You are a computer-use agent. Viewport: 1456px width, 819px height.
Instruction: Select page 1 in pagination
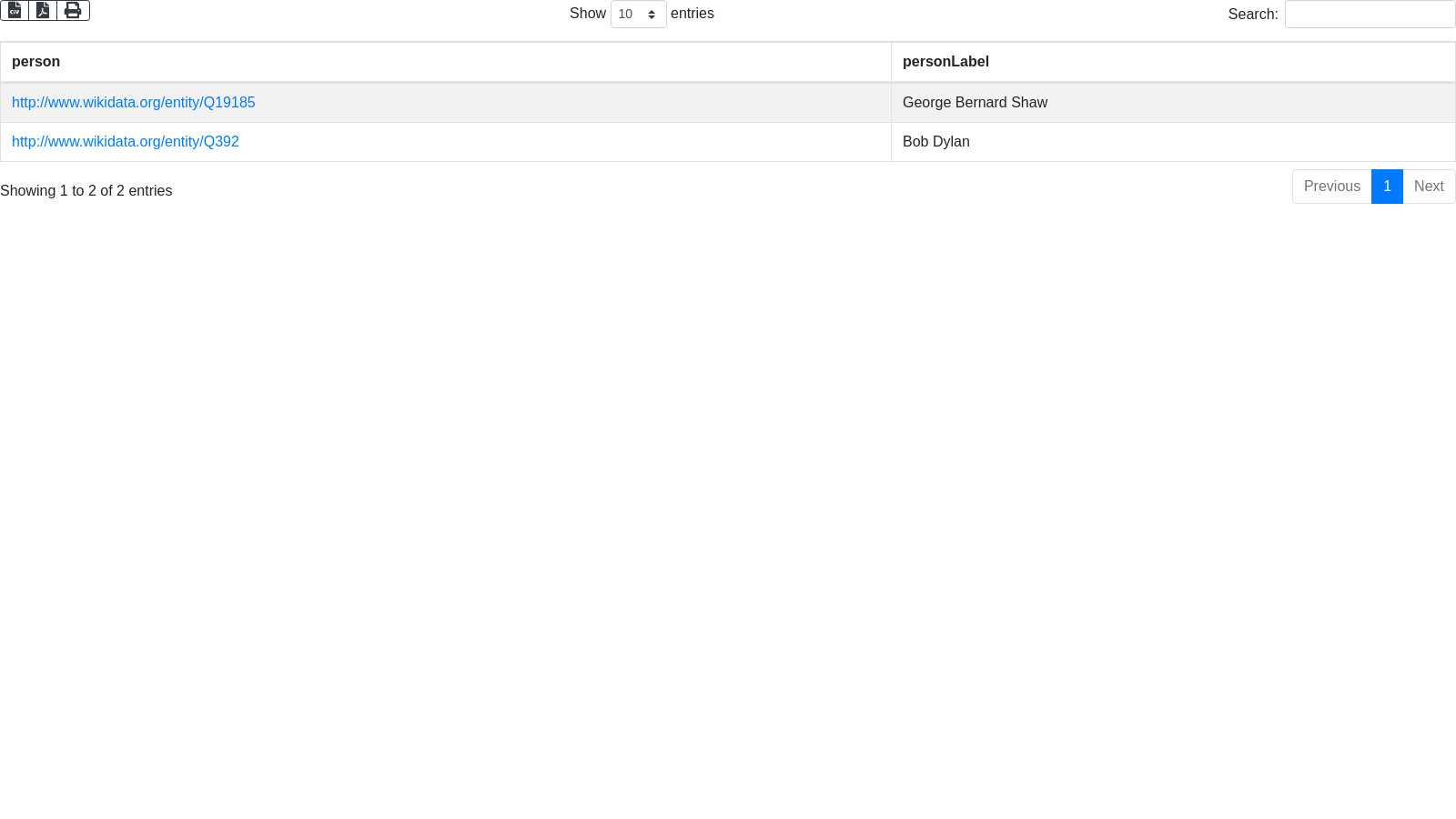coord(1387,187)
